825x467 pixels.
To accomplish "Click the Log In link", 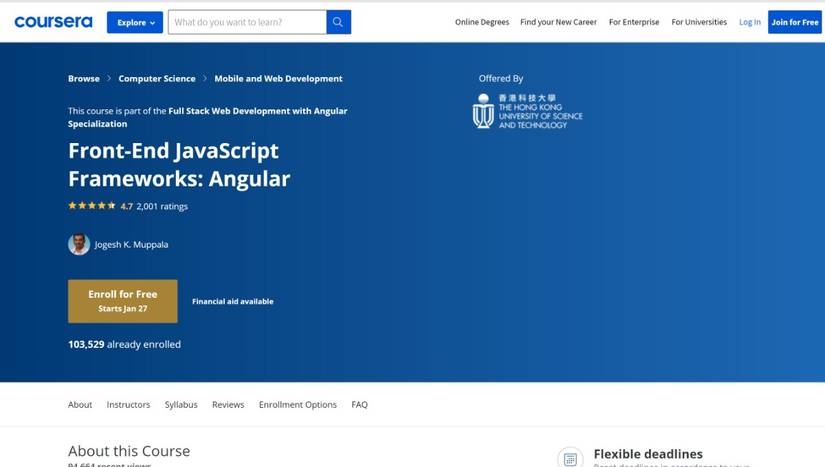I will click(750, 22).
